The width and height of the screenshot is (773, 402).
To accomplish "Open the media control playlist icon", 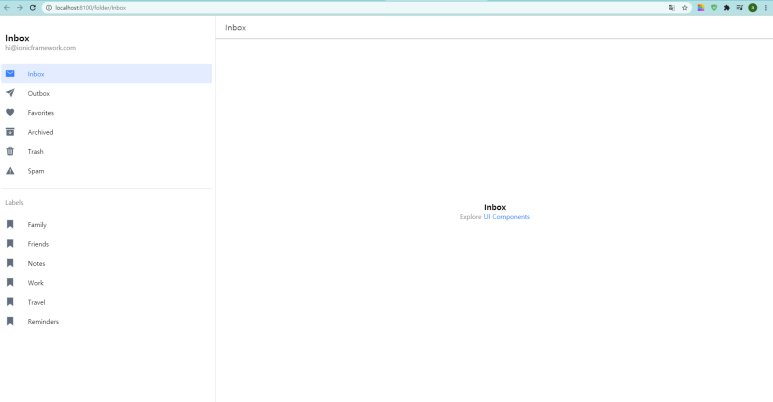I will pos(739,8).
